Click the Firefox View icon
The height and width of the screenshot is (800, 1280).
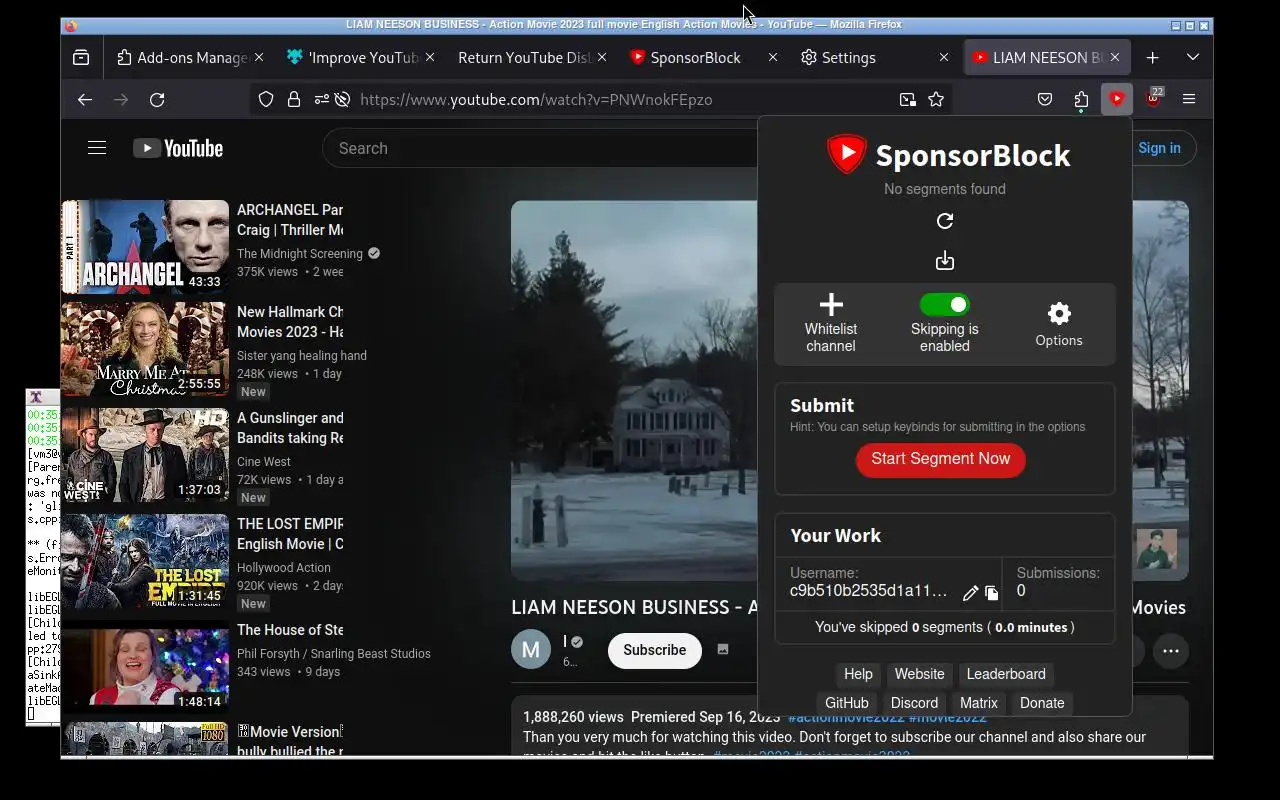point(81,58)
